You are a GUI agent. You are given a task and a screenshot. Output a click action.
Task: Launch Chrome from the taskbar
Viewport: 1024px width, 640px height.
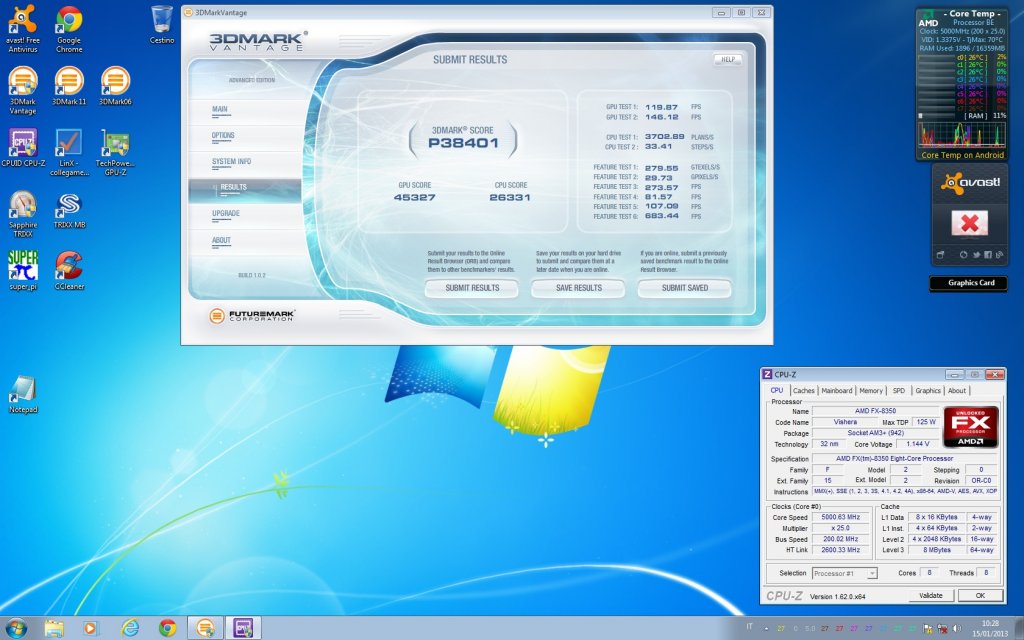[167, 628]
